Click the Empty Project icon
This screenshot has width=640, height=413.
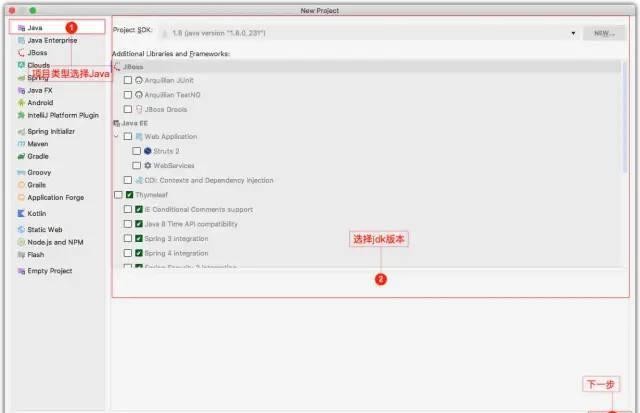pyautogui.click(x=21, y=271)
